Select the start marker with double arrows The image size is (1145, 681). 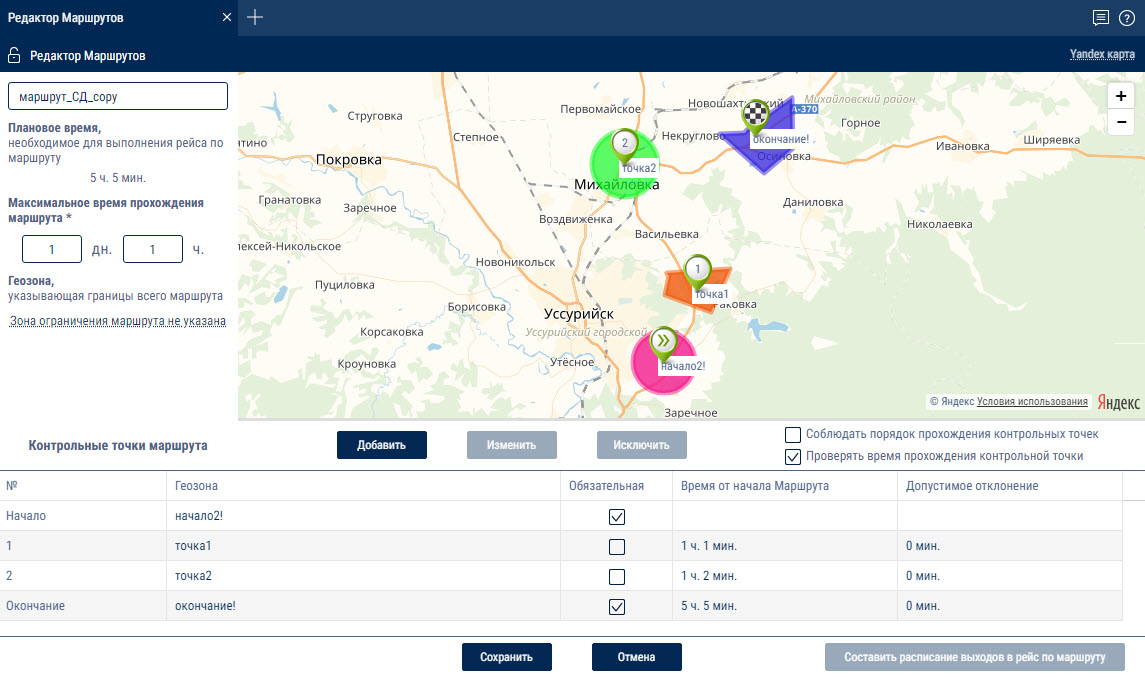[663, 343]
